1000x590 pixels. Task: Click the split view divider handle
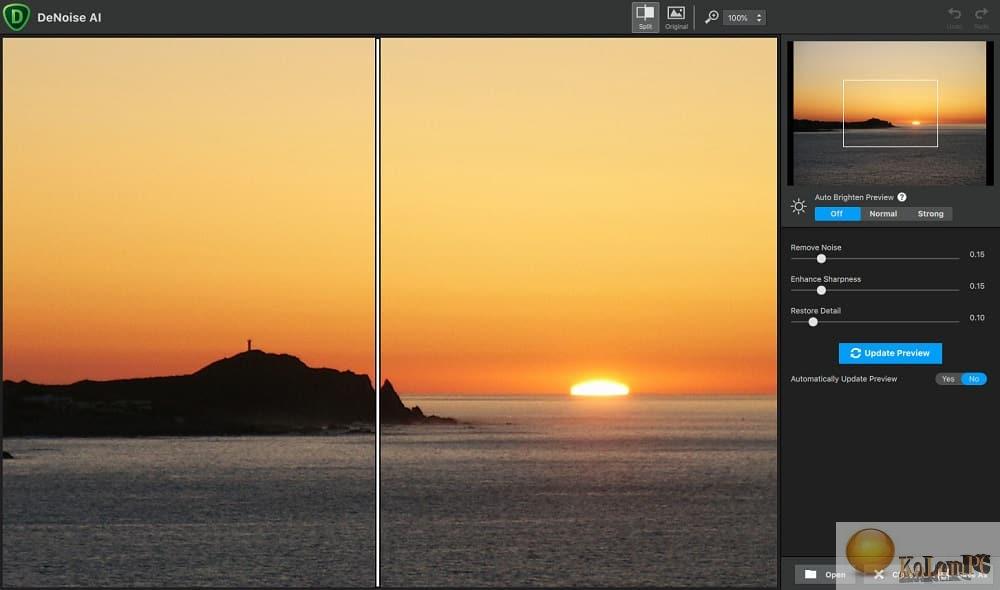coord(378,312)
